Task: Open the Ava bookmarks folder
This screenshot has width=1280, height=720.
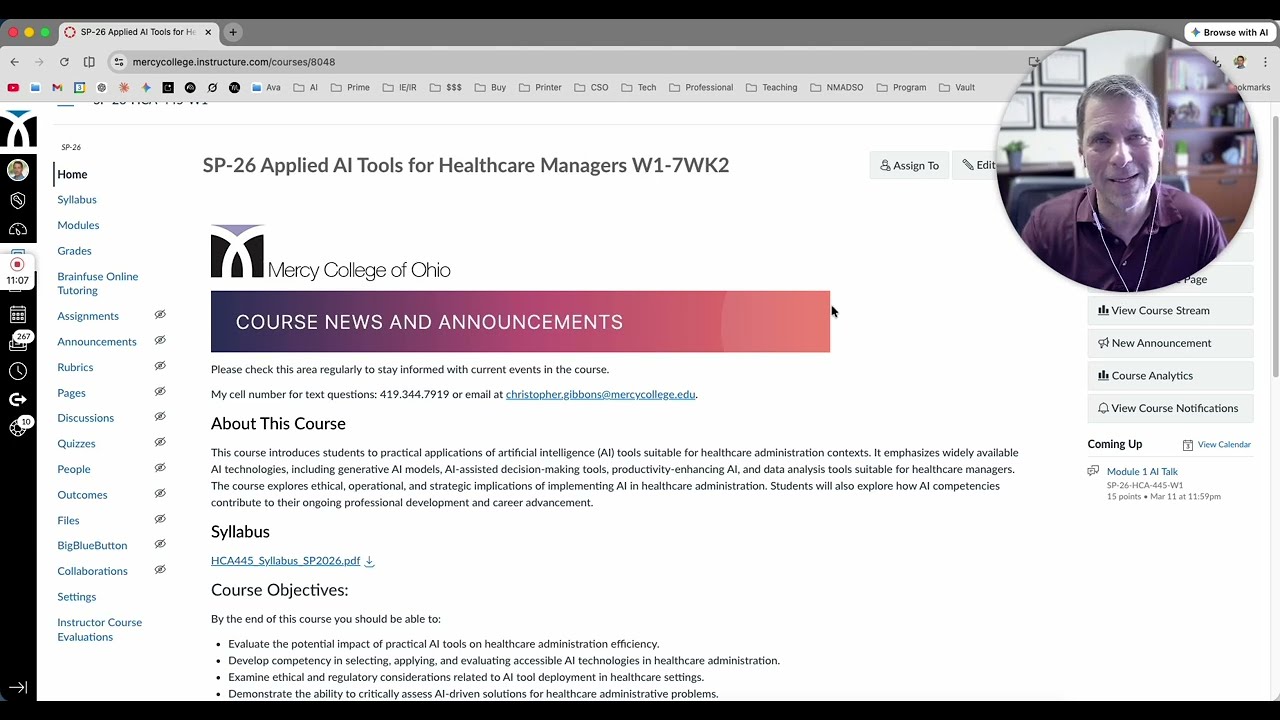Action: tap(266, 87)
